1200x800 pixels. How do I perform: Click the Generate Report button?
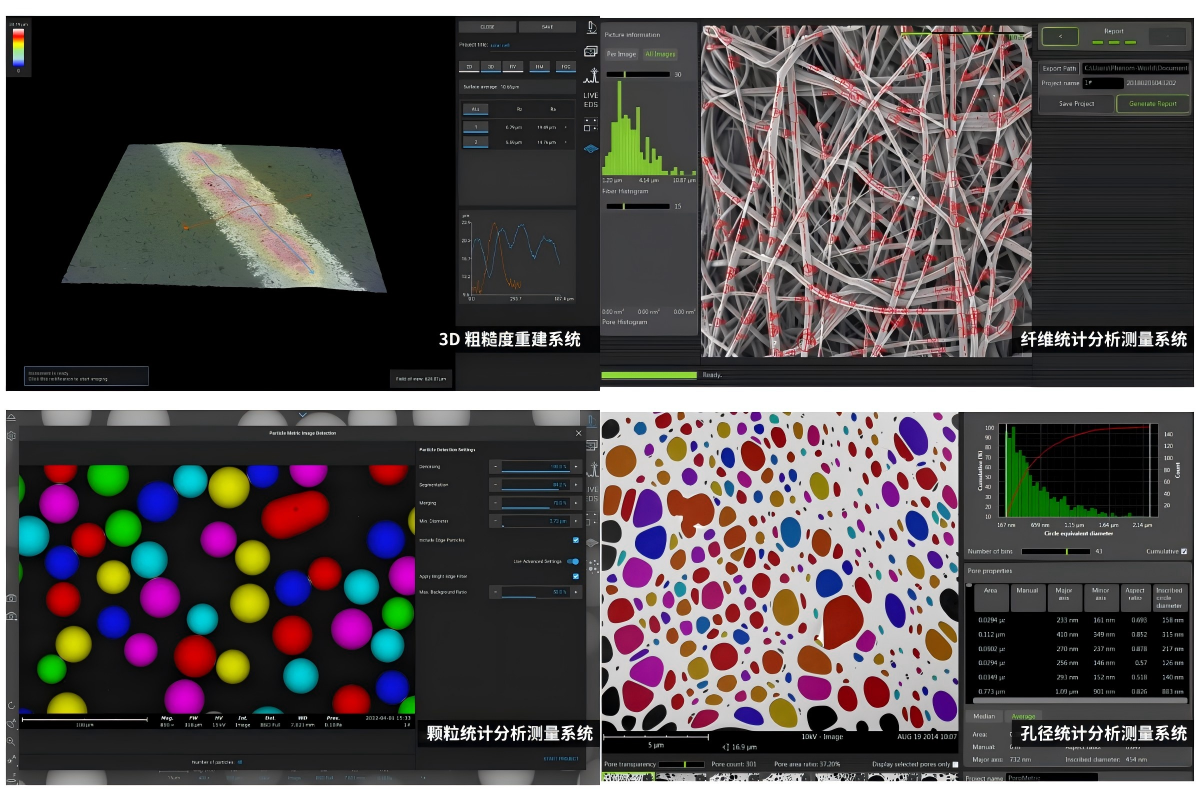click(x=1152, y=104)
